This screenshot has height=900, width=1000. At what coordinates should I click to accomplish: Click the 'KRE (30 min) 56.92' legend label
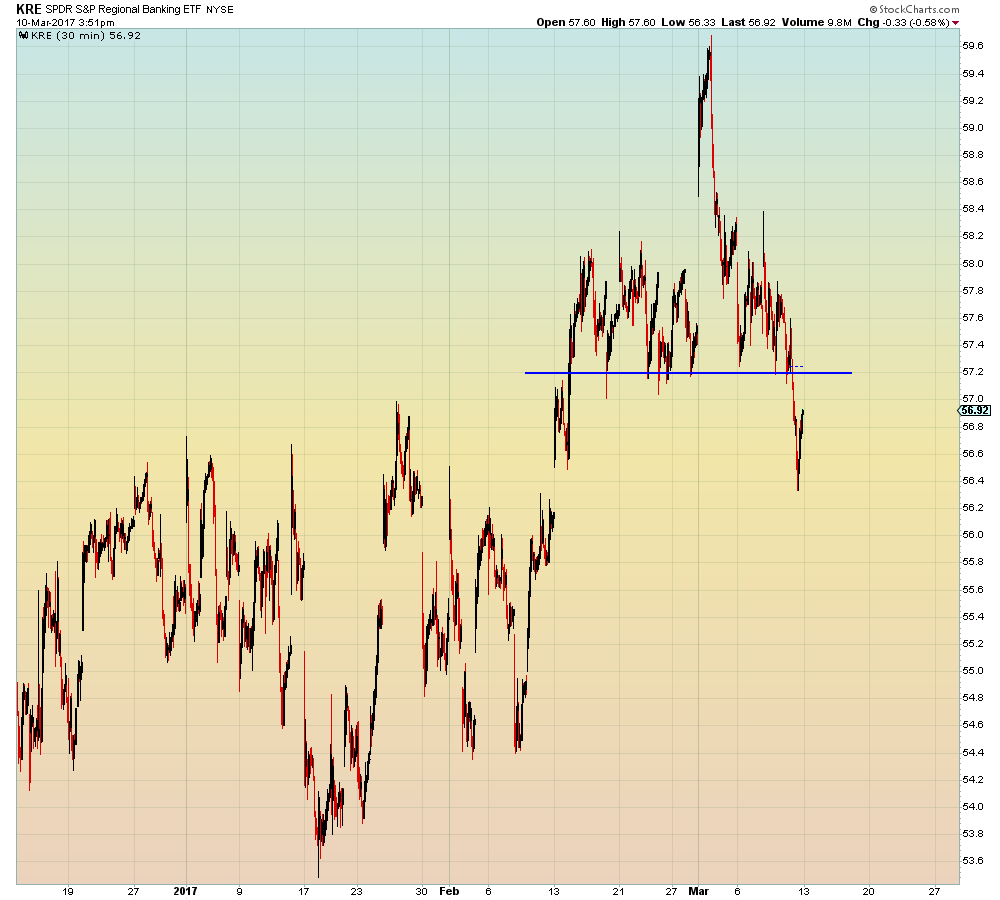click(85, 36)
